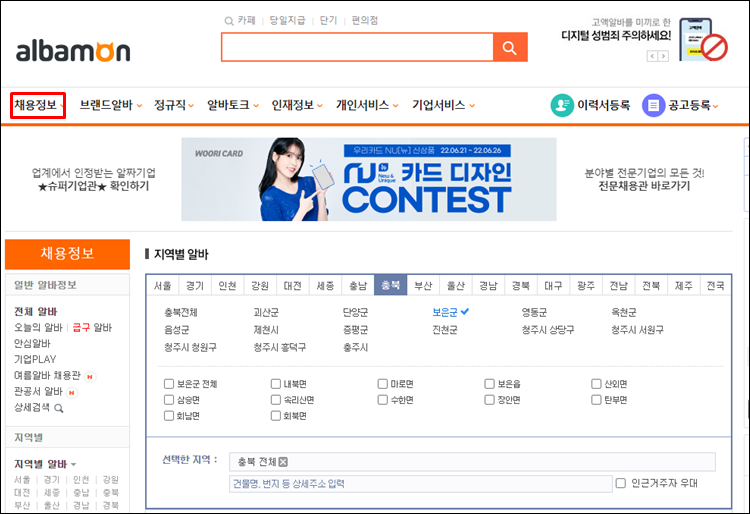Check the 산외면 checkbox

click(596, 384)
